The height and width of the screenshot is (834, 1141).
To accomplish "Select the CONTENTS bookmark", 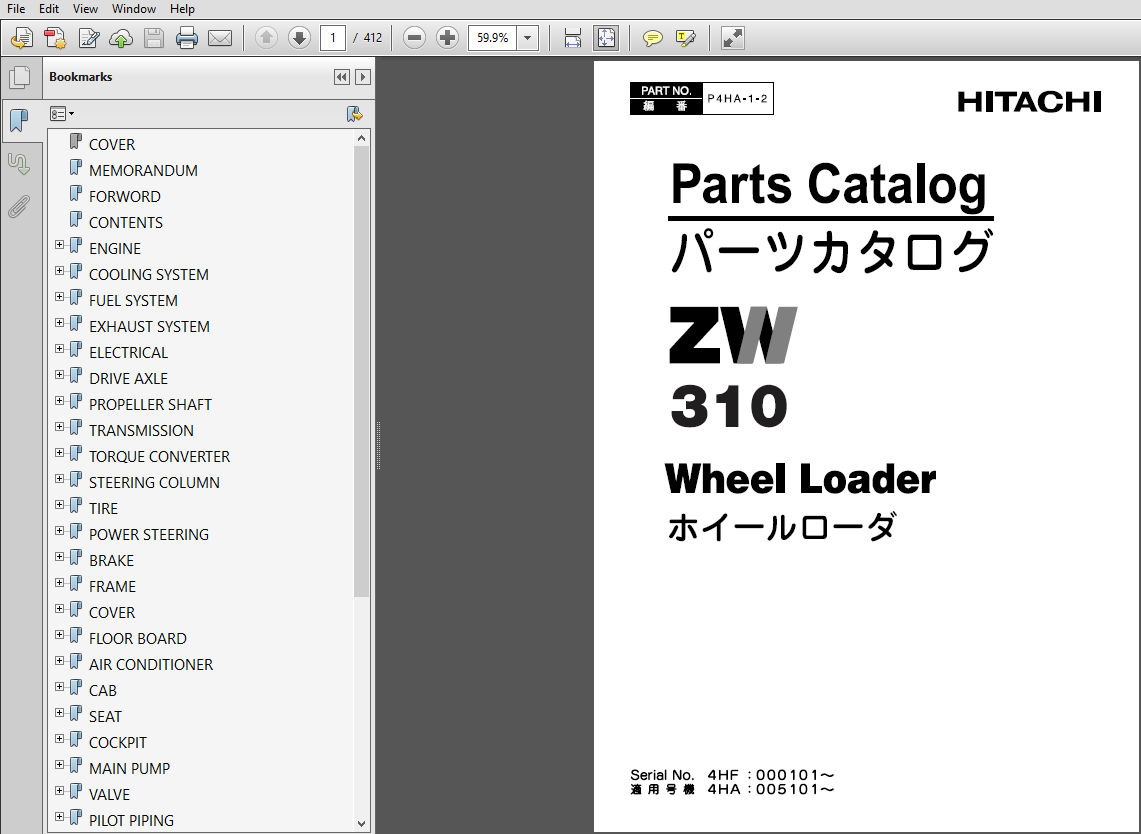I will (x=125, y=223).
